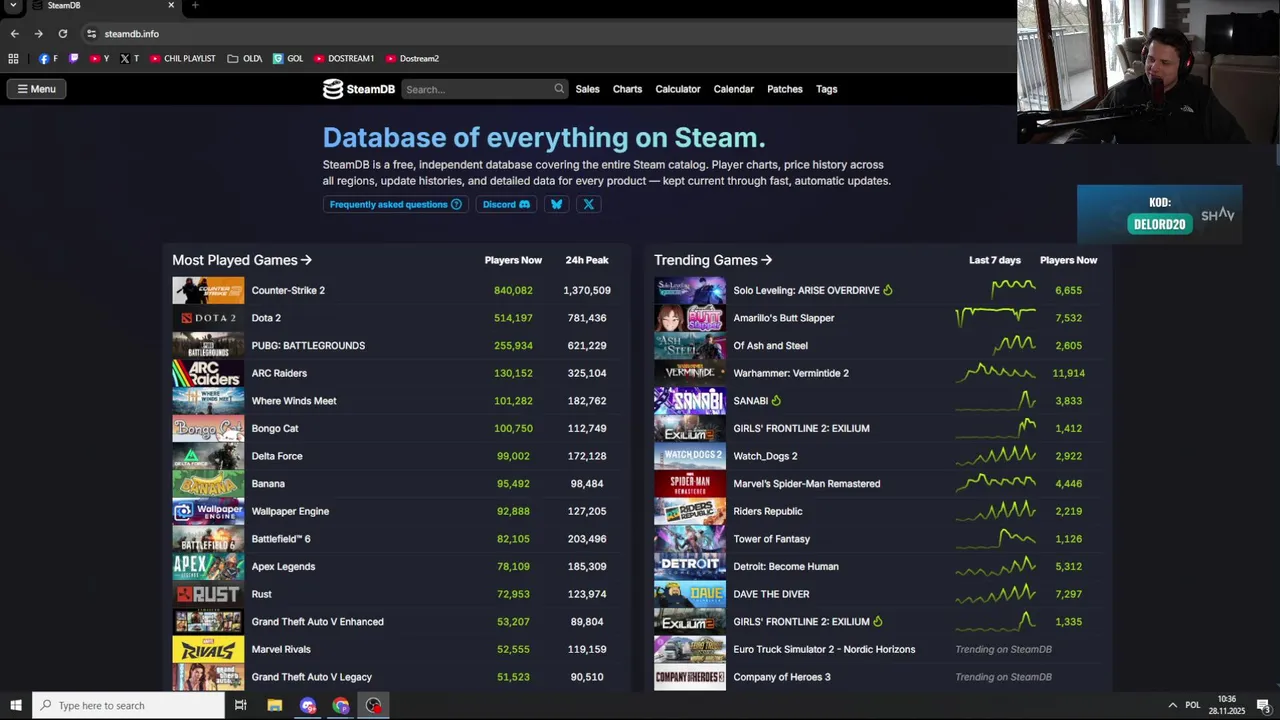Open Apex Legends title link
Image resolution: width=1280 pixels, height=720 pixels.
pyautogui.click(x=283, y=567)
